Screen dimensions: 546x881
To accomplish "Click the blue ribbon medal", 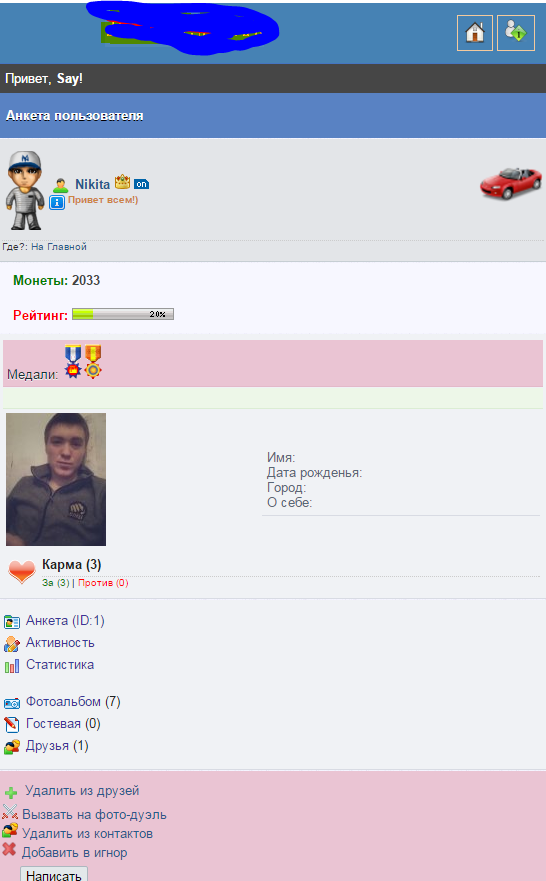I will tap(72, 361).
